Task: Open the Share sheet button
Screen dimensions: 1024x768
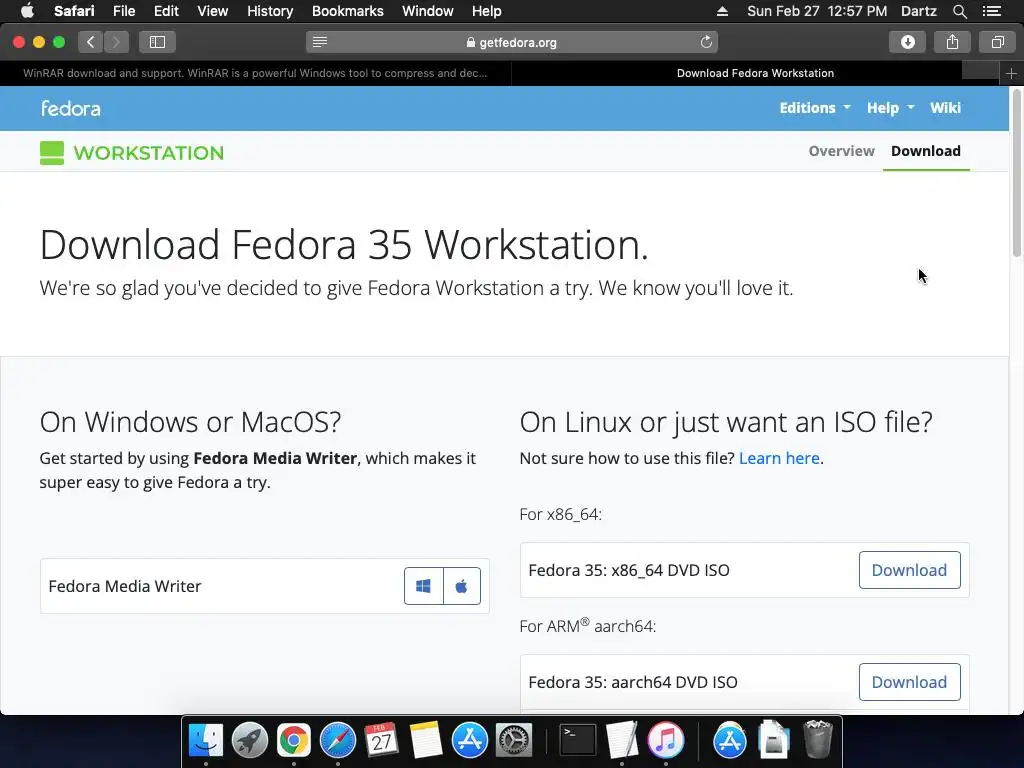Action: 952,42
